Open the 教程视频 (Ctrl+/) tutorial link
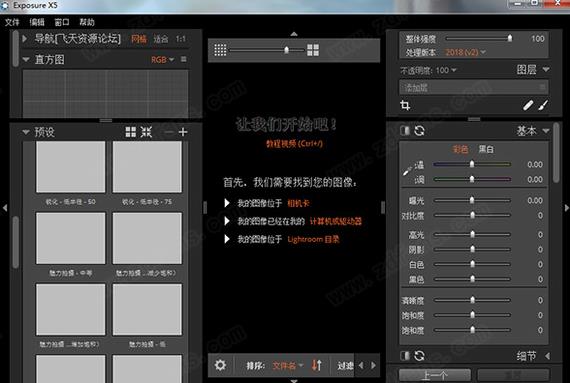Screen dimensions: 570x383 [x=294, y=144]
